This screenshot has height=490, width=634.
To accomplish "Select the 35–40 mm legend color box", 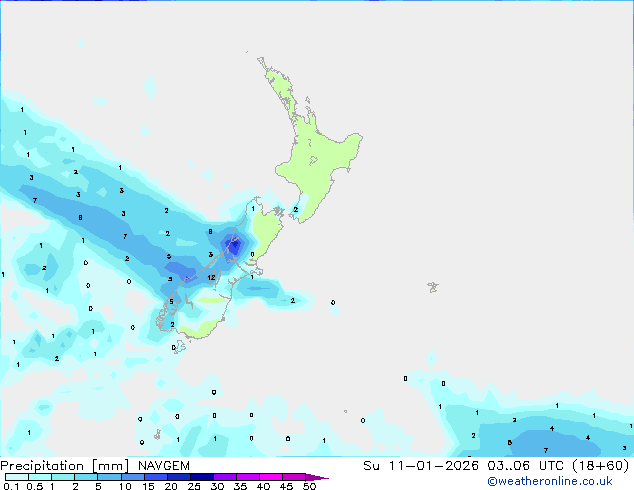I will coord(248,477).
